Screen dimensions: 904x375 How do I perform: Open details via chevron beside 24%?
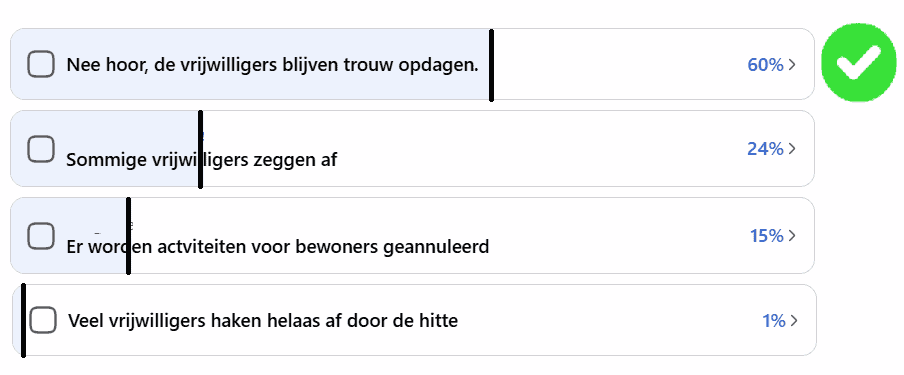(792, 149)
